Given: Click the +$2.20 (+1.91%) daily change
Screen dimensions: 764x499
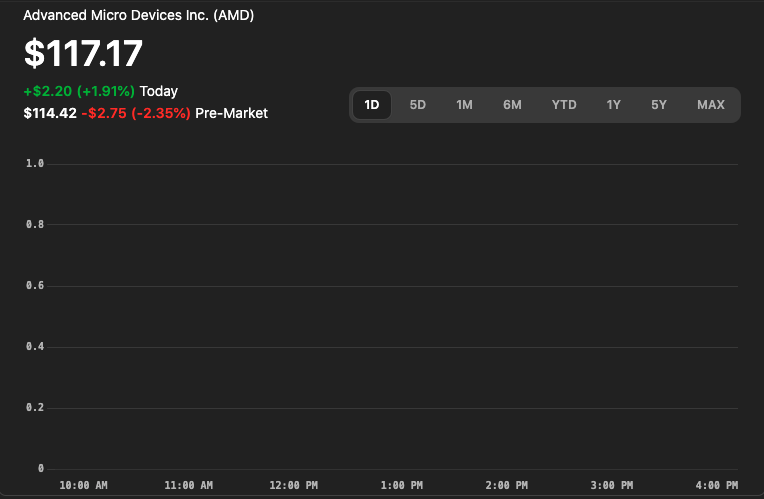Looking at the screenshot, I should coord(79,91).
